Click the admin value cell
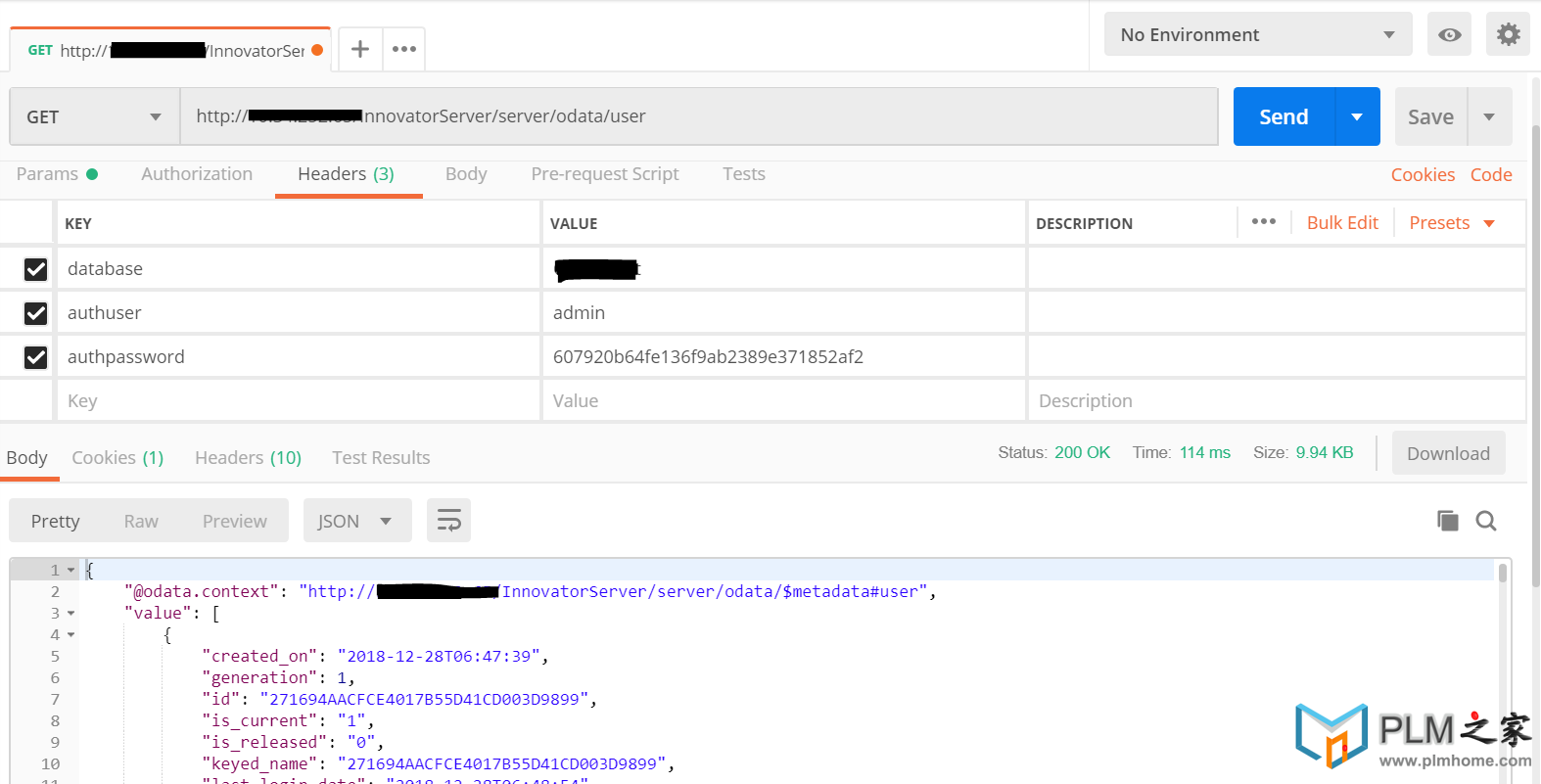The image size is (1541, 784). point(783,313)
